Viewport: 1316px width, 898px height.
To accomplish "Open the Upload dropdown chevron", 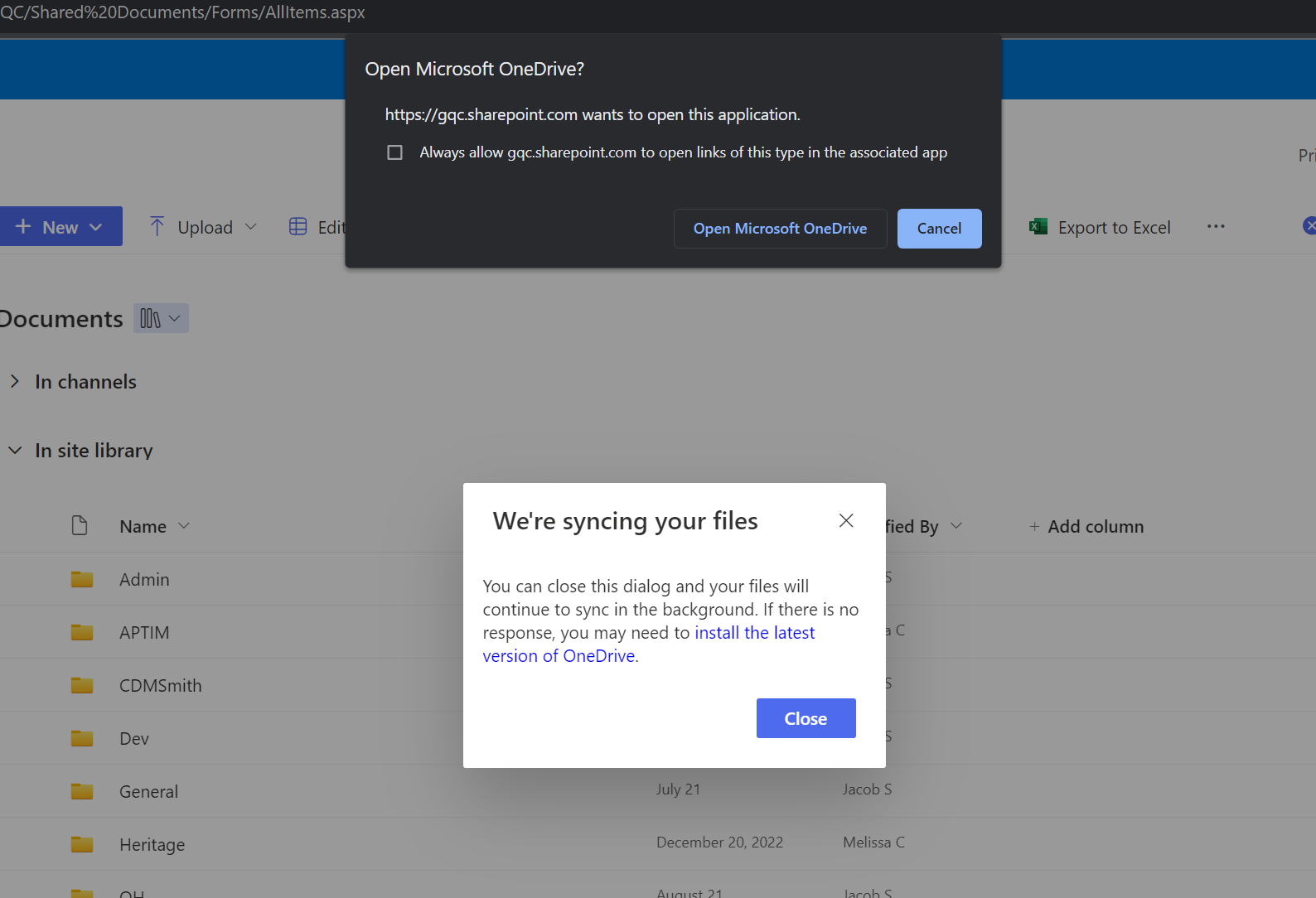I will 251,227.
